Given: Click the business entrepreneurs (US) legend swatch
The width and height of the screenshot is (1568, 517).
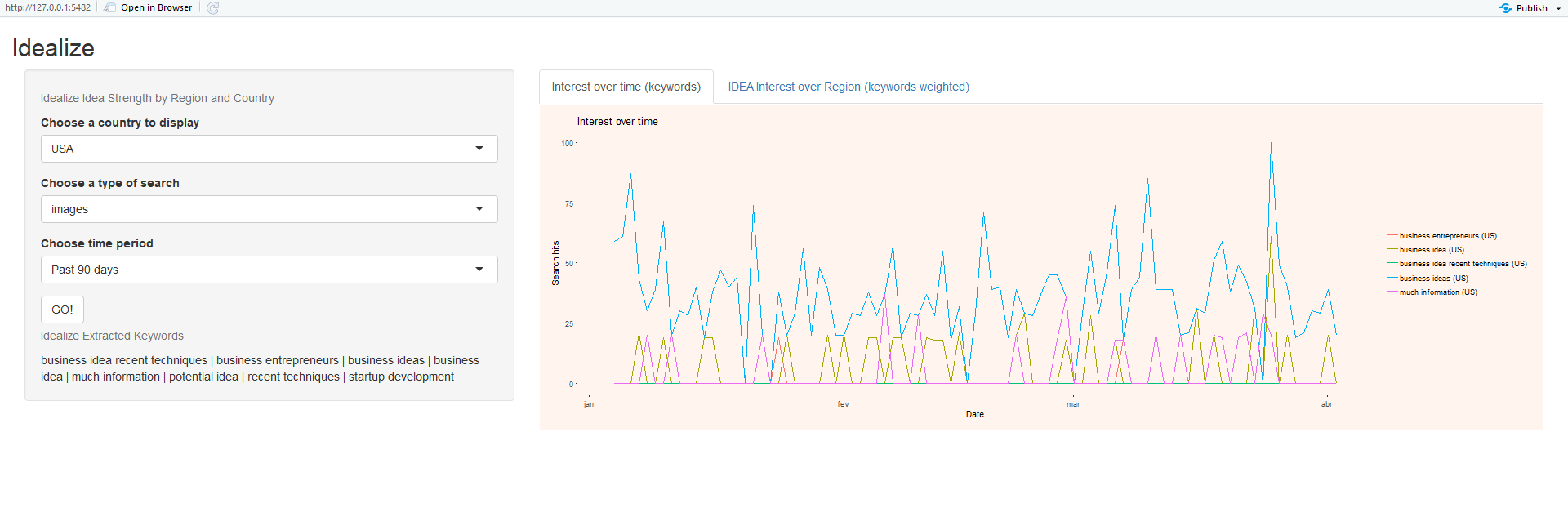Looking at the screenshot, I should pos(1392,236).
